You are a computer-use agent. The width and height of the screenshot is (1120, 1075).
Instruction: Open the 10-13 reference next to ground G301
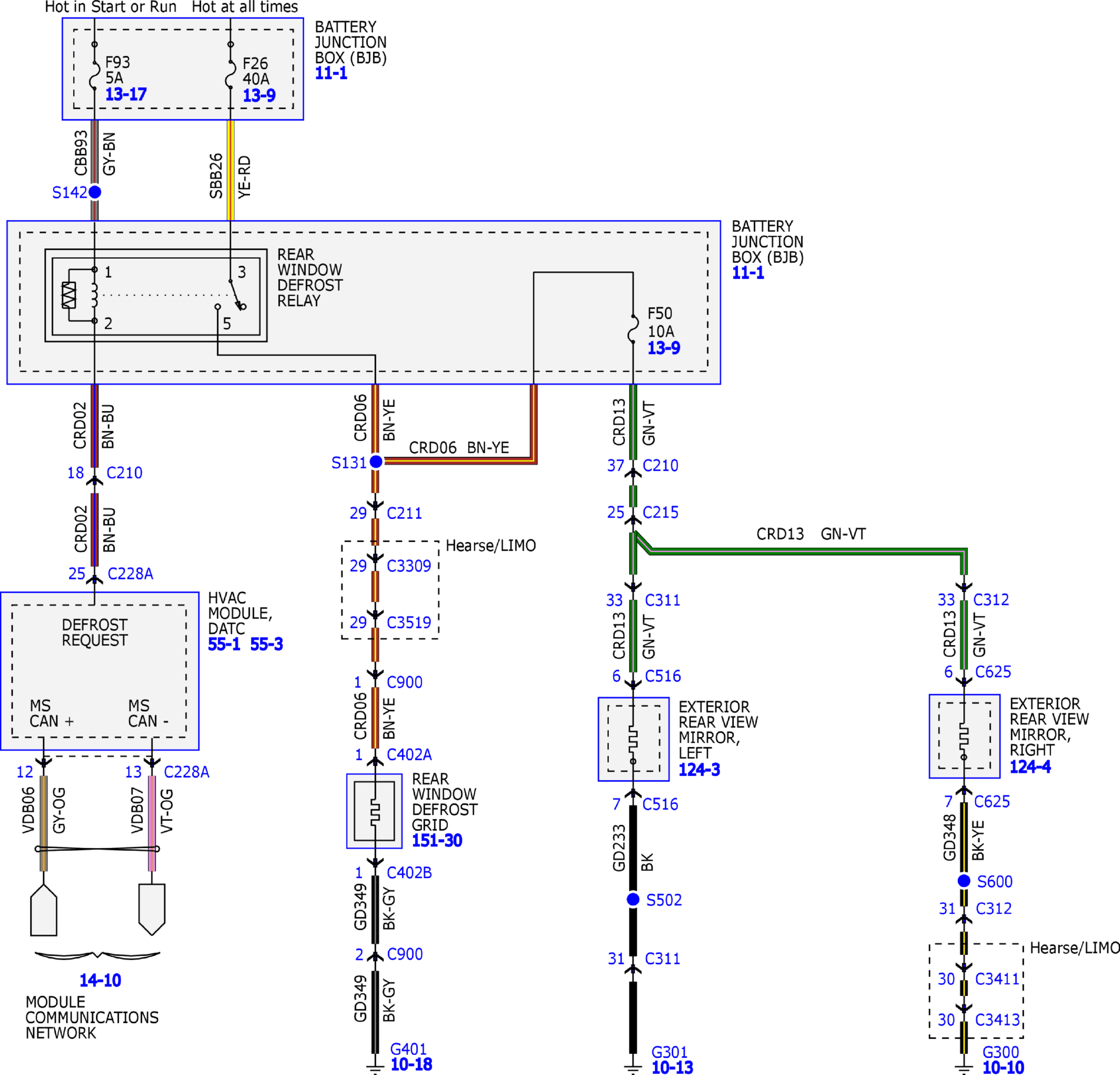click(x=672, y=1067)
